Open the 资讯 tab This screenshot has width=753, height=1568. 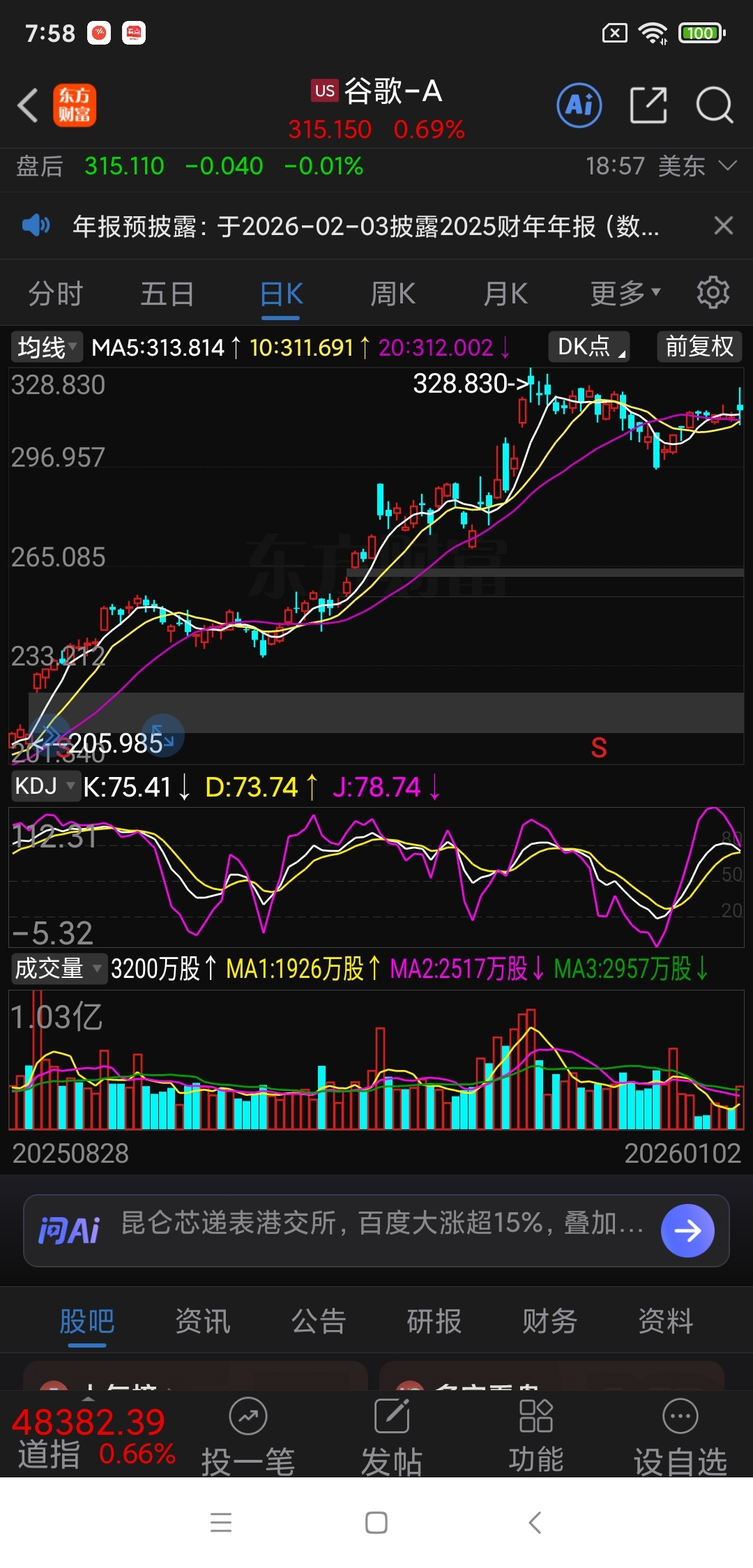[x=203, y=1321]
